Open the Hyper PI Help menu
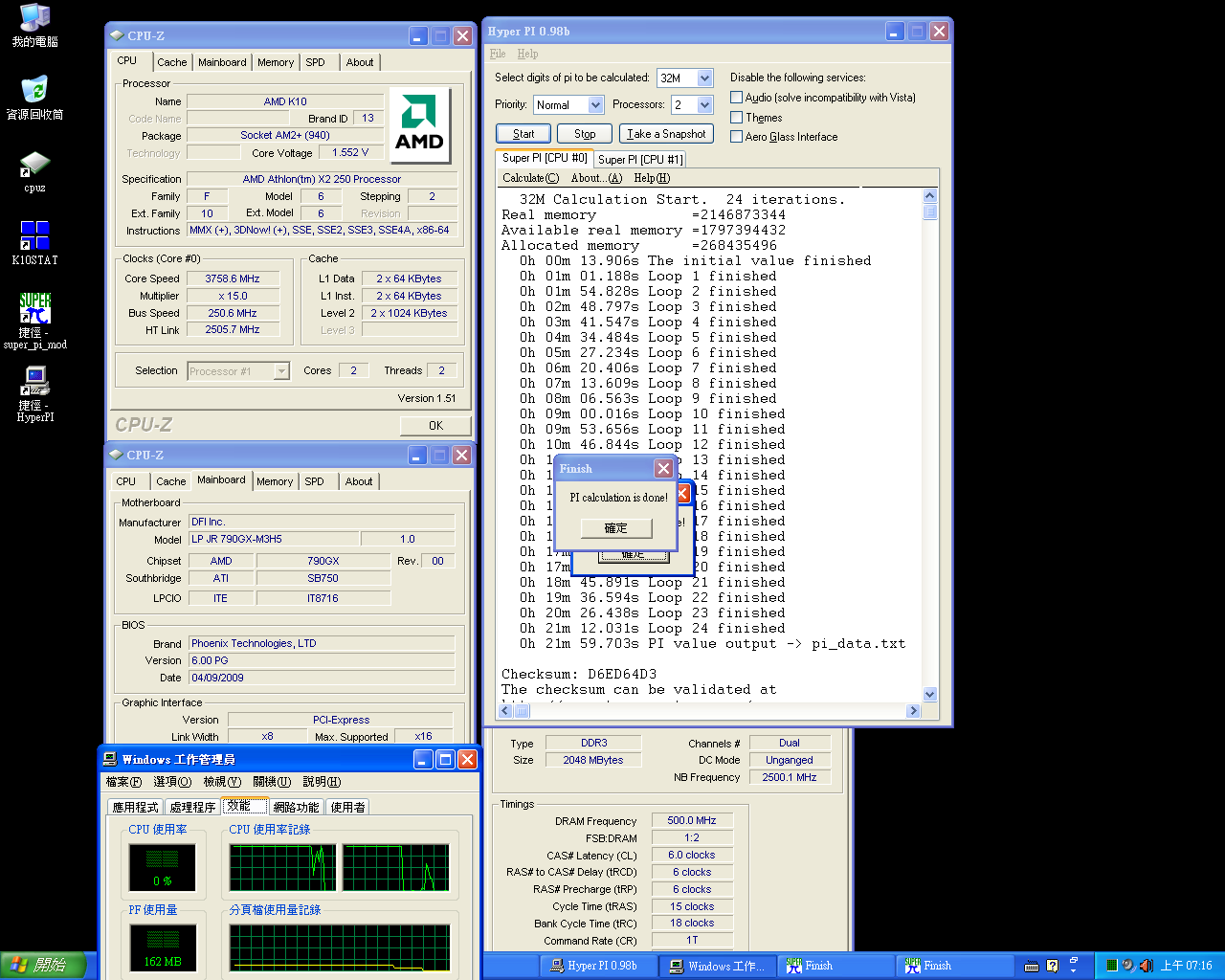Screen dimensions: 1225x980 (527, 54)
